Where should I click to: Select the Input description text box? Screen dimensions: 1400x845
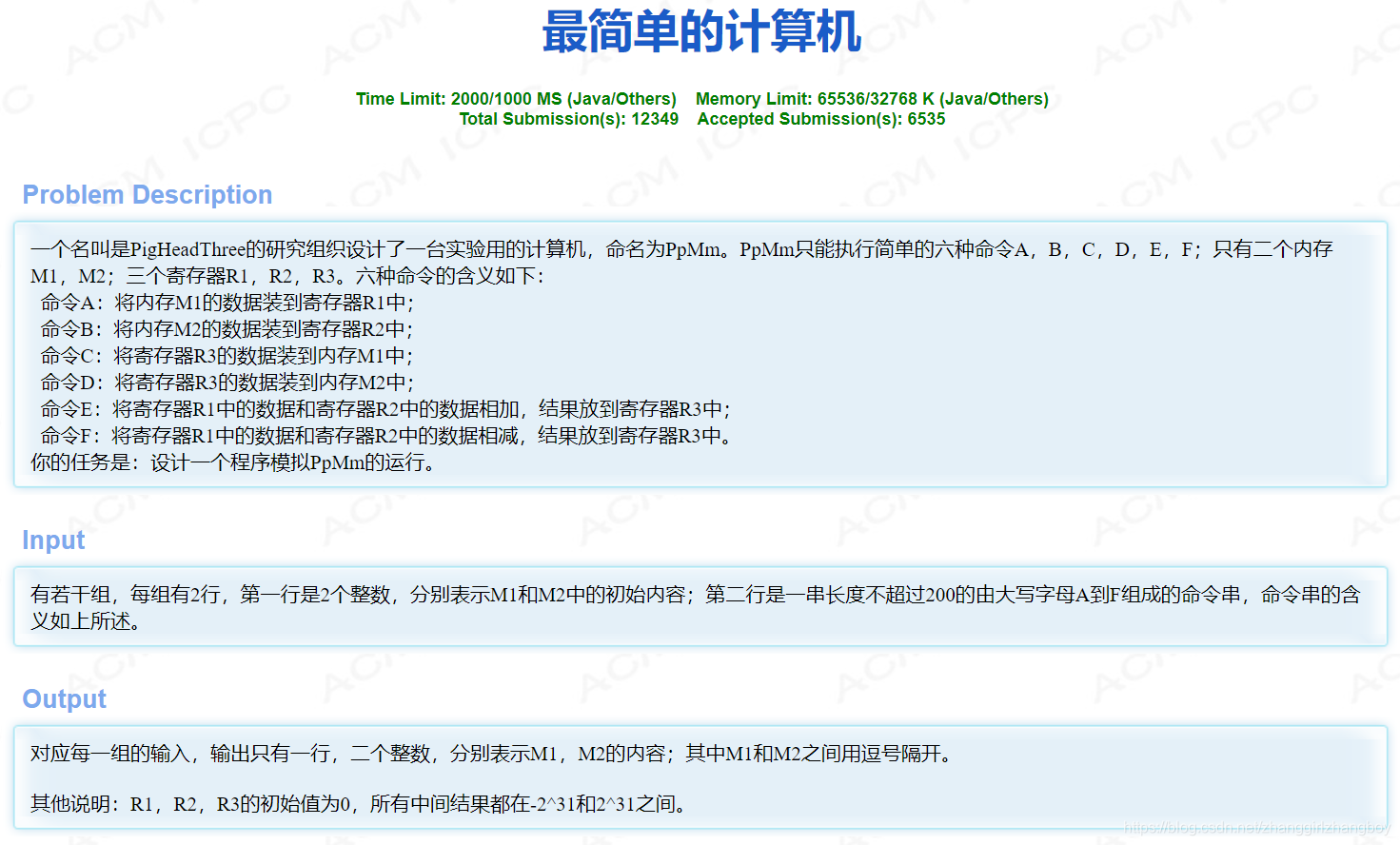point(700,605)
